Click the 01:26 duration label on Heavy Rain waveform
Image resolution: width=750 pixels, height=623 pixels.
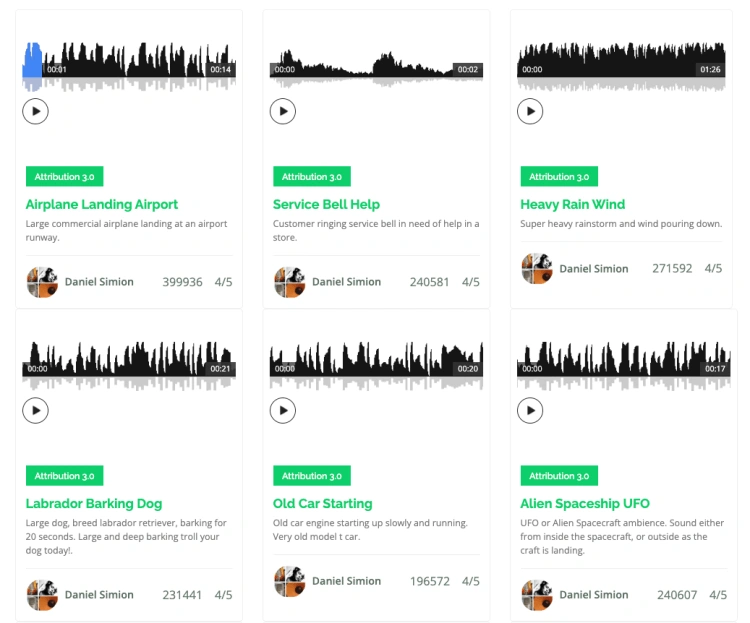click(x=710, y=69)
